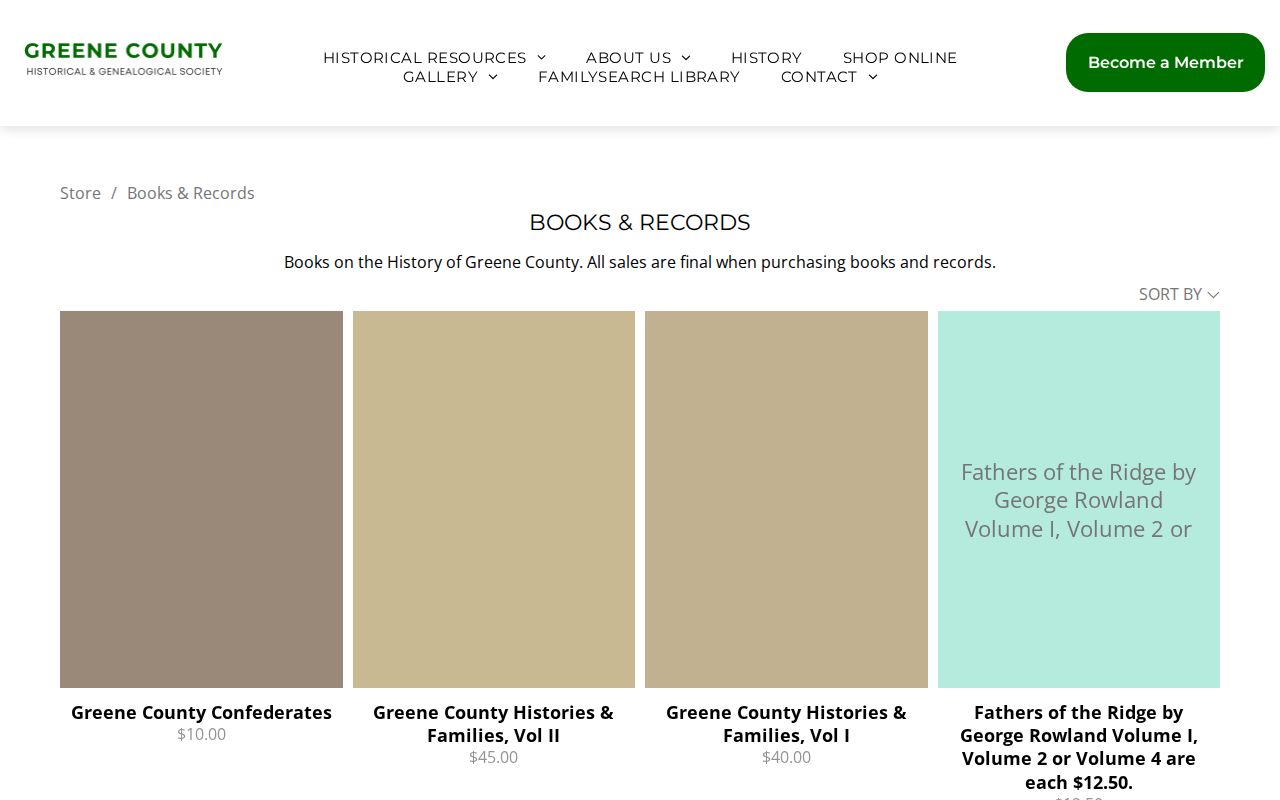Viewport: 1280px width, 800px height.
Task: Open the Gallery menu label
Action: (x=440, y=77)
